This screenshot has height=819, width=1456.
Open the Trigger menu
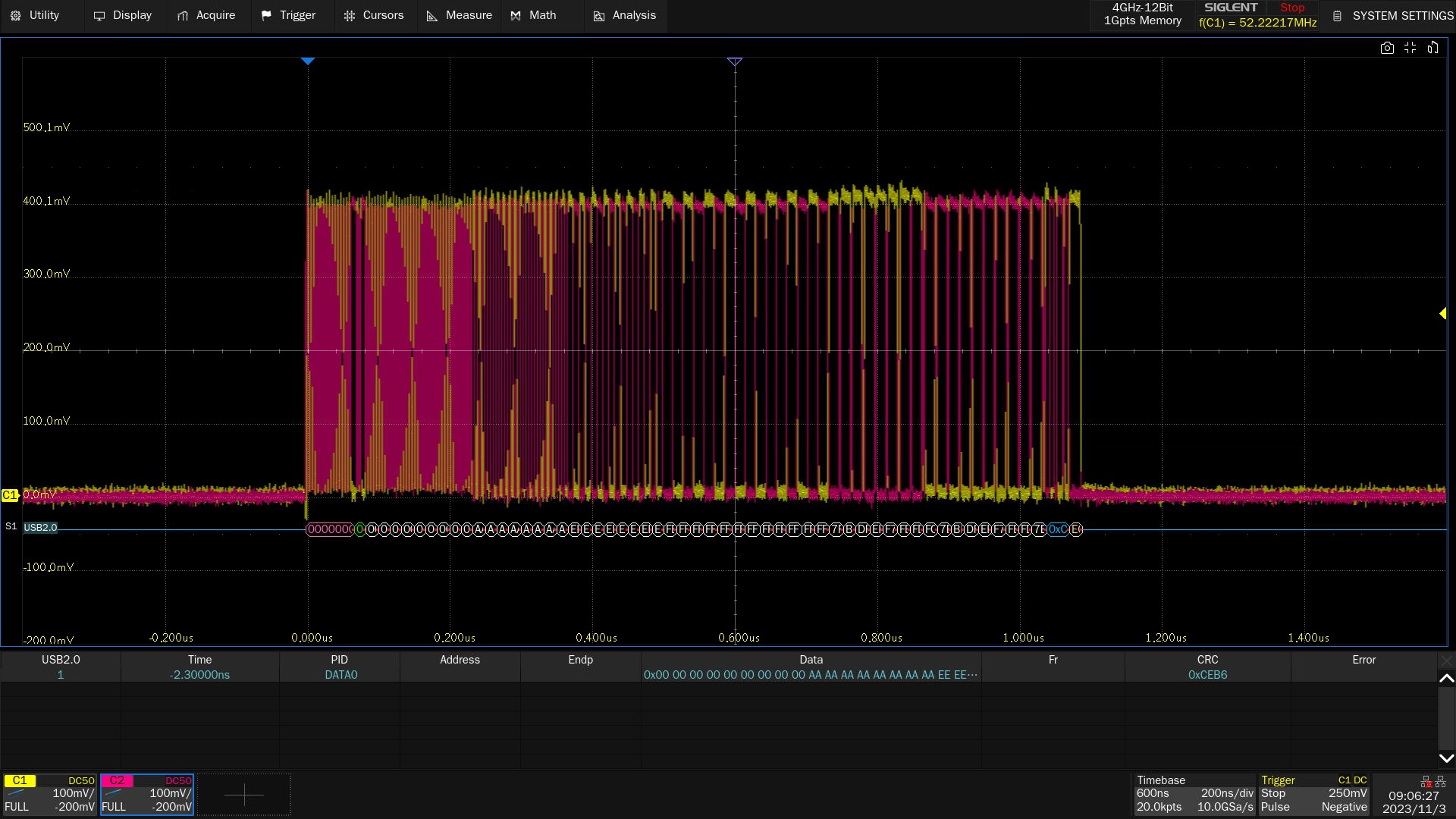coord(288,15)
